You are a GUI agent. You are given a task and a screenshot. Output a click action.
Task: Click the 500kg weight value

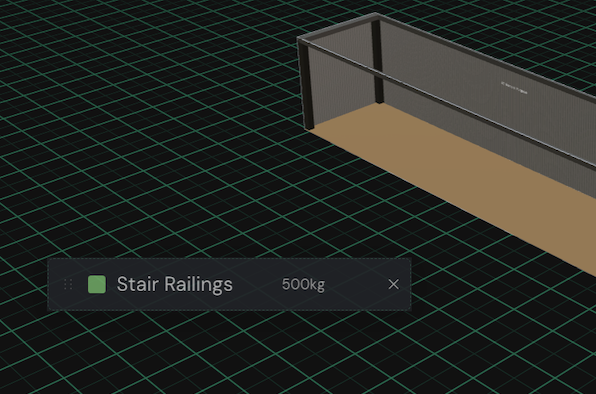point(303,284)
